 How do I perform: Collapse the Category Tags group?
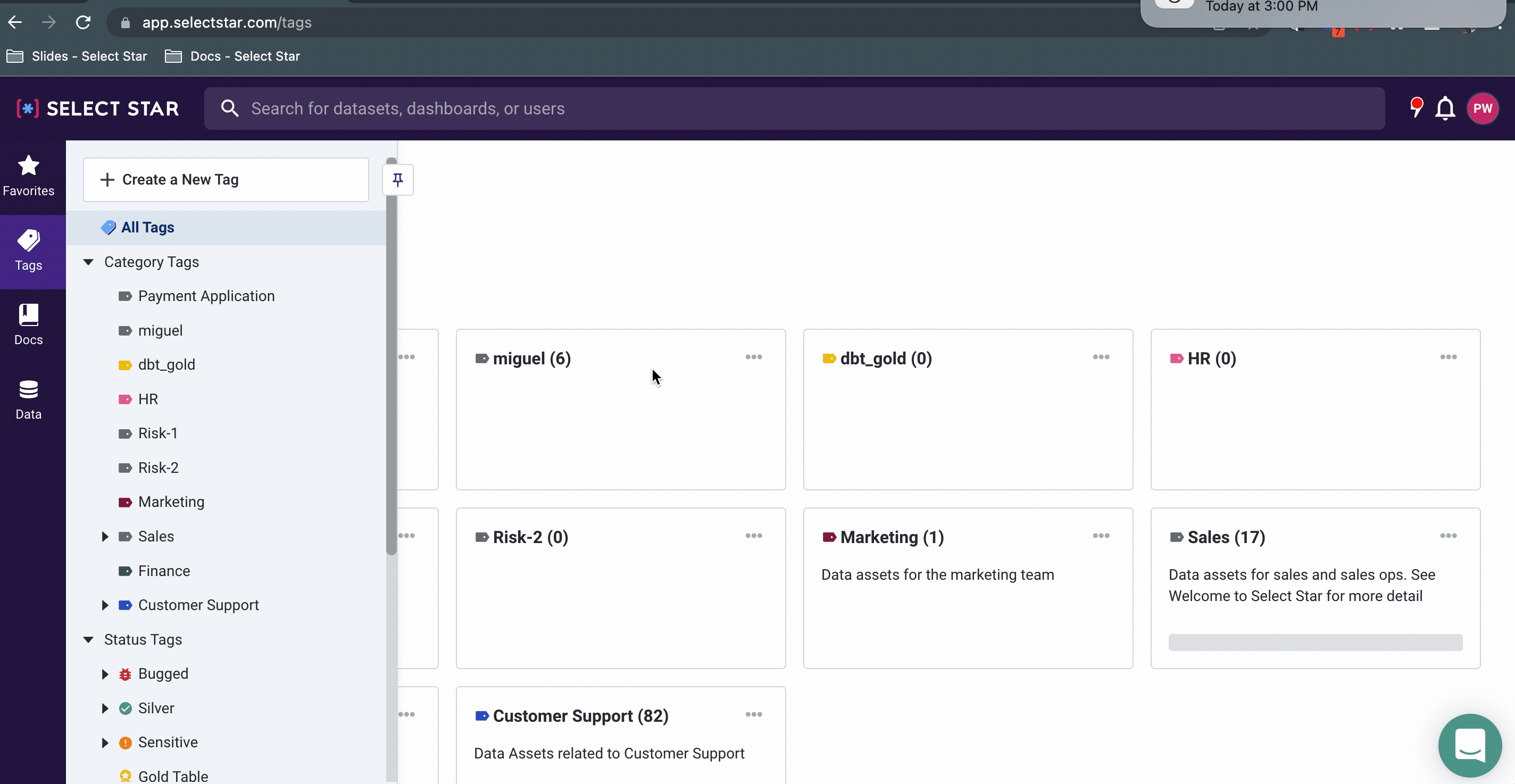click(89, 262)
